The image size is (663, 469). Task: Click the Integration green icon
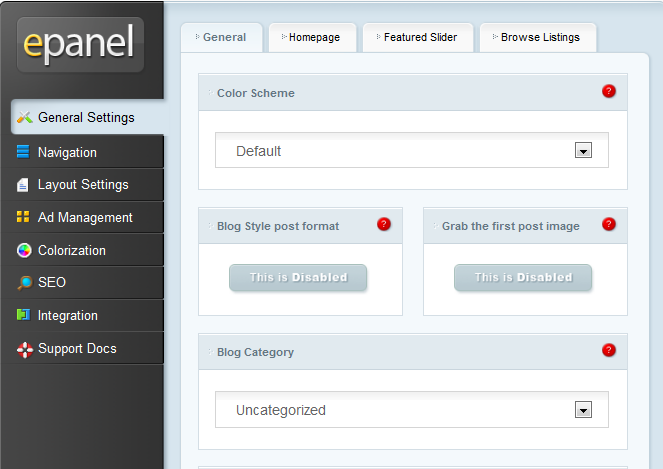click(23, 315)
